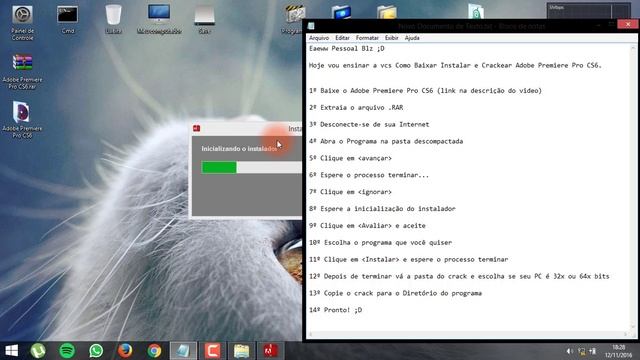Click the line '13º Copie o crack para o Diretório'
Screen dimensions: 640x360
point(395,293)
